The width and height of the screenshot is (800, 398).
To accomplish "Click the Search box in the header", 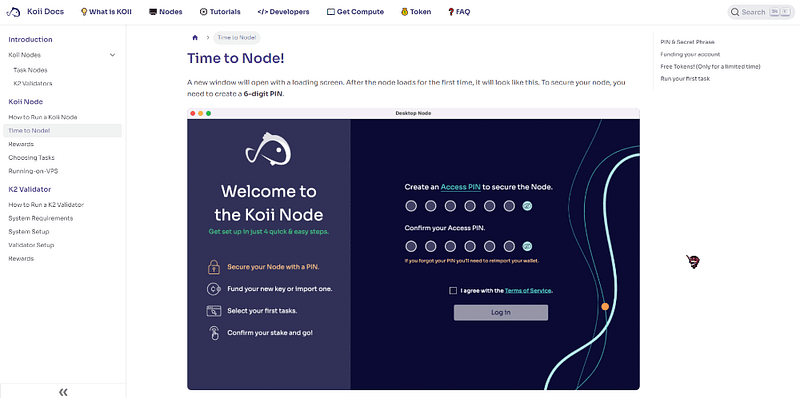I will [762, 12].
